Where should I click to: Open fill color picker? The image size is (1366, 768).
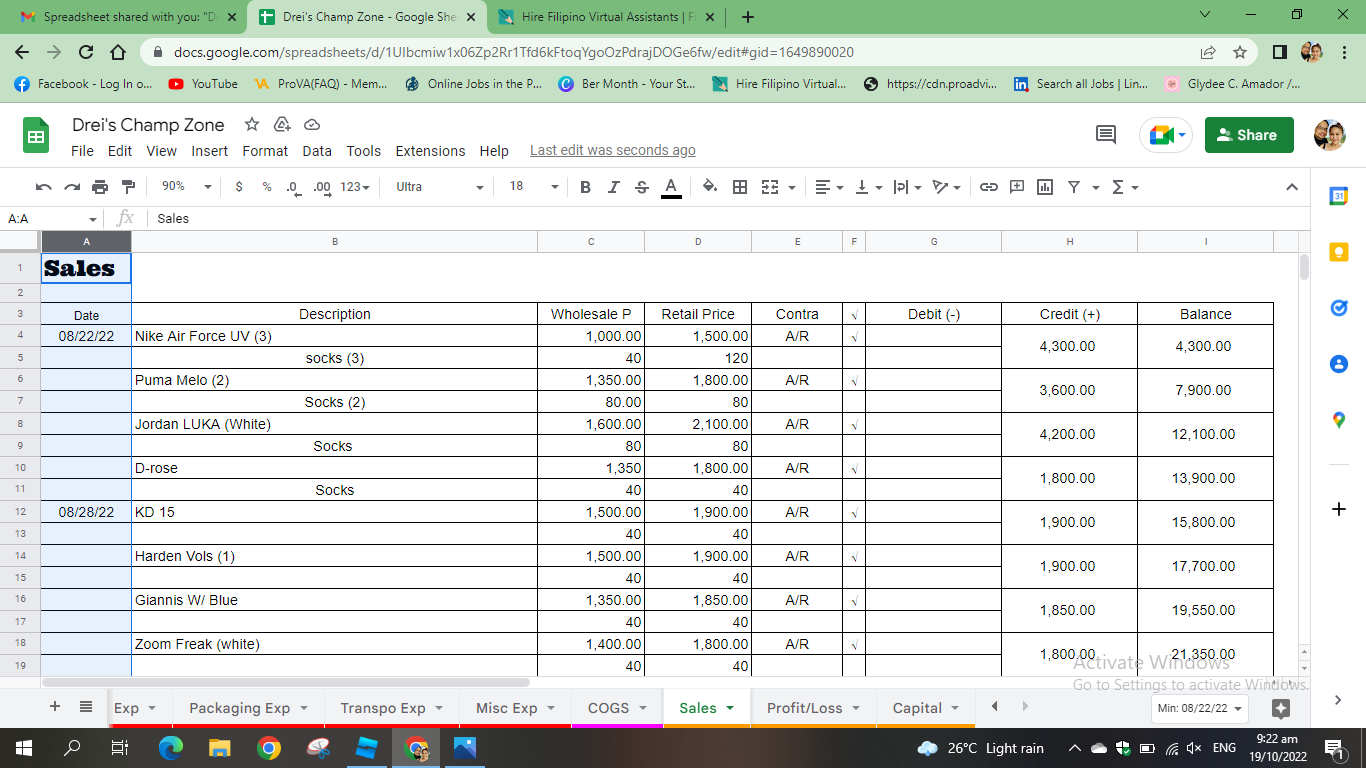[x=710, y=187]
